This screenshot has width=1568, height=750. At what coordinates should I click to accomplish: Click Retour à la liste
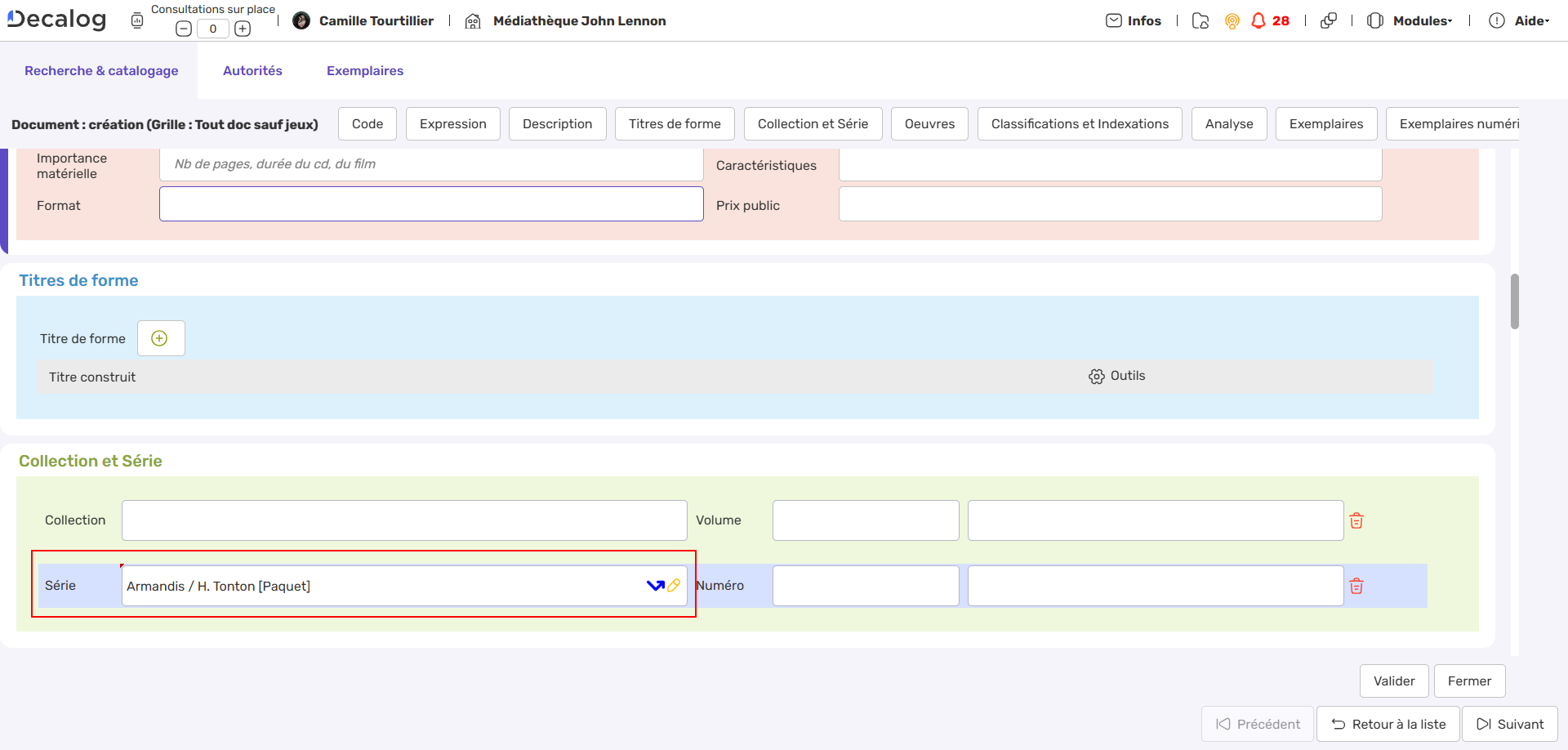1388,724
